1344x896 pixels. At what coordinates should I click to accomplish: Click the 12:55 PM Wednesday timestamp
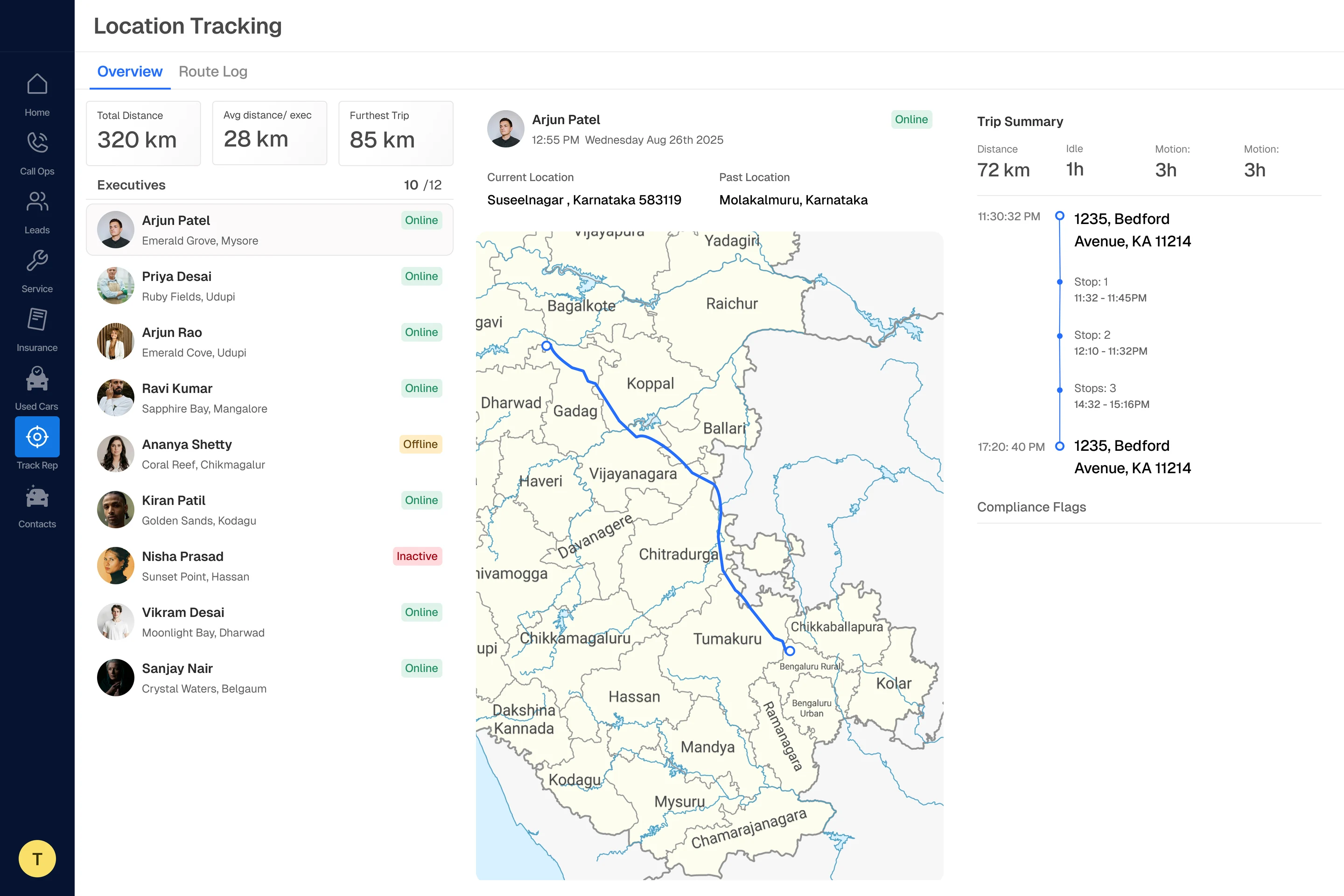pyautogui.click(x=627, y=140)
